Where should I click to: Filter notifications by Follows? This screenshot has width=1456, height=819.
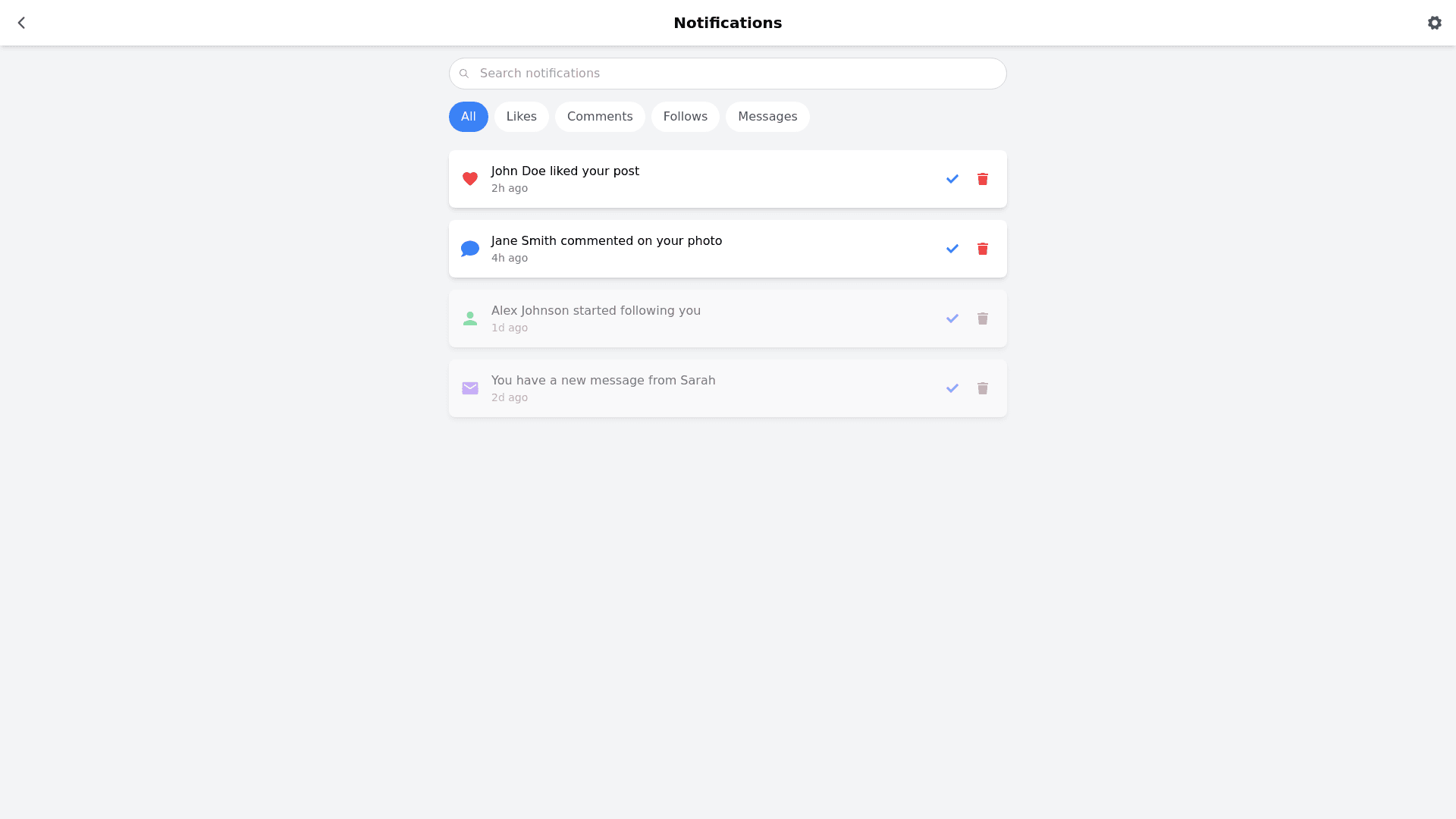685,117
